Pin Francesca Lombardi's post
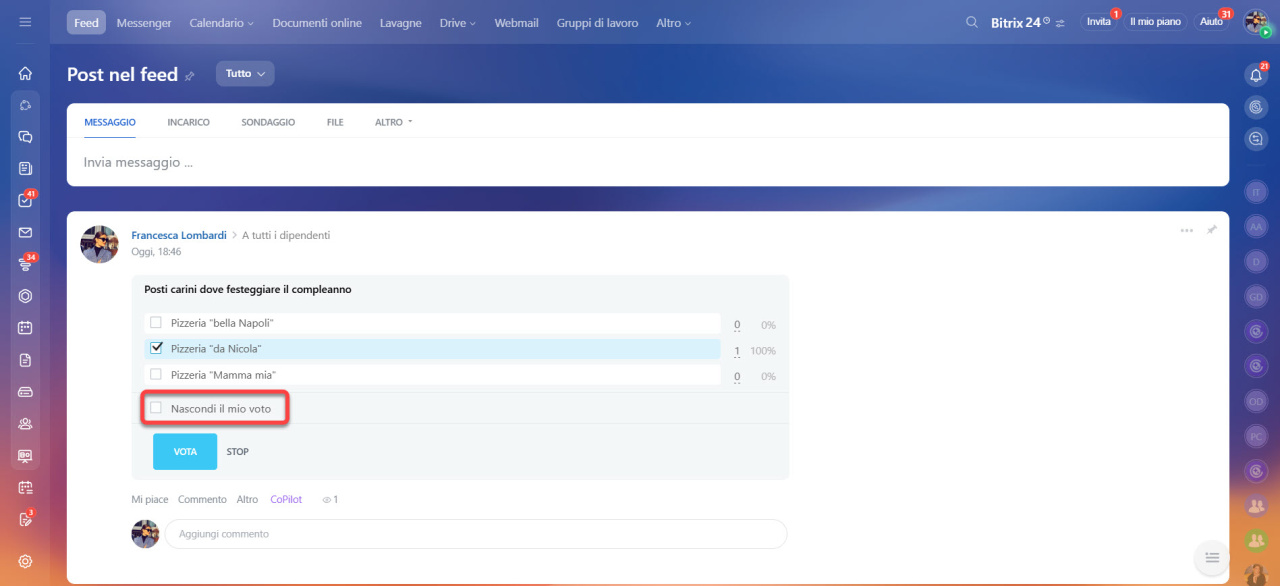1280x586 pixels. pyautogui.click(x=1211, y=230)
